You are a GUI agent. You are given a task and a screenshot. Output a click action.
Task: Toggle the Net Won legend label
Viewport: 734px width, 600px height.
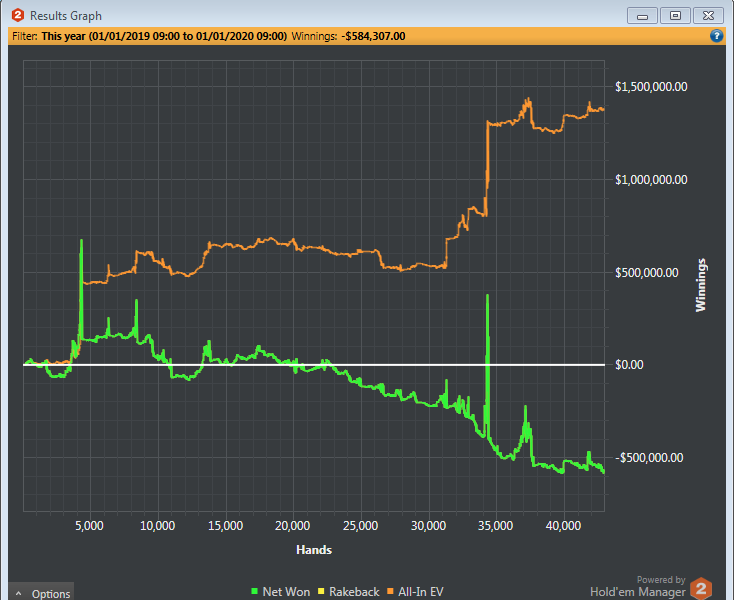pyautogui.click(x=286, y=592)
